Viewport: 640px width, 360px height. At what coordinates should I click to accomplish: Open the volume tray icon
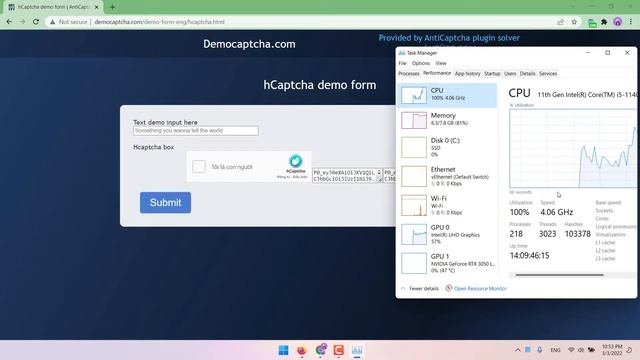581,350
